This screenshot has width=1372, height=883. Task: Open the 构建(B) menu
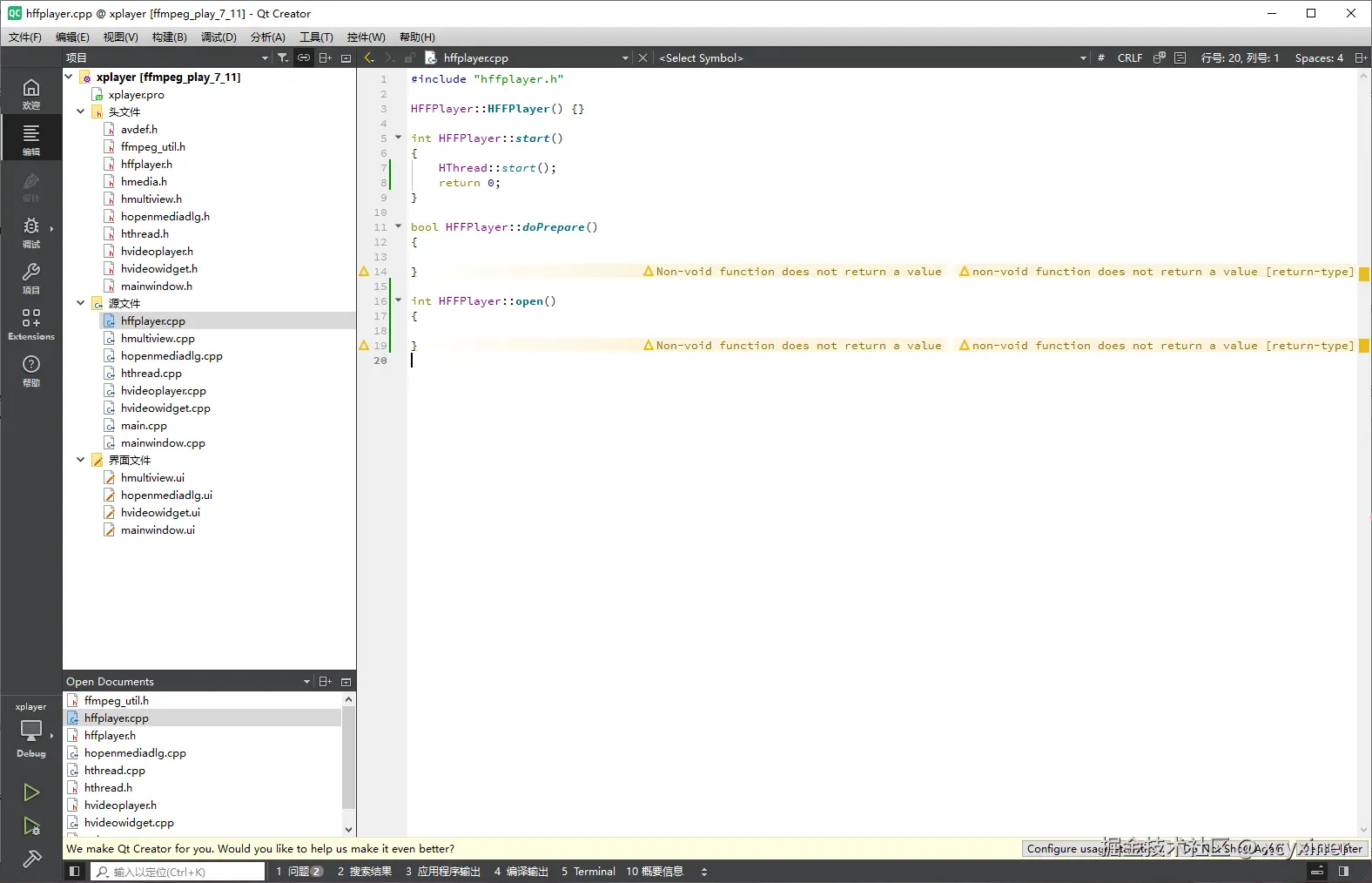pyautogui.click(x=169, y=37)
